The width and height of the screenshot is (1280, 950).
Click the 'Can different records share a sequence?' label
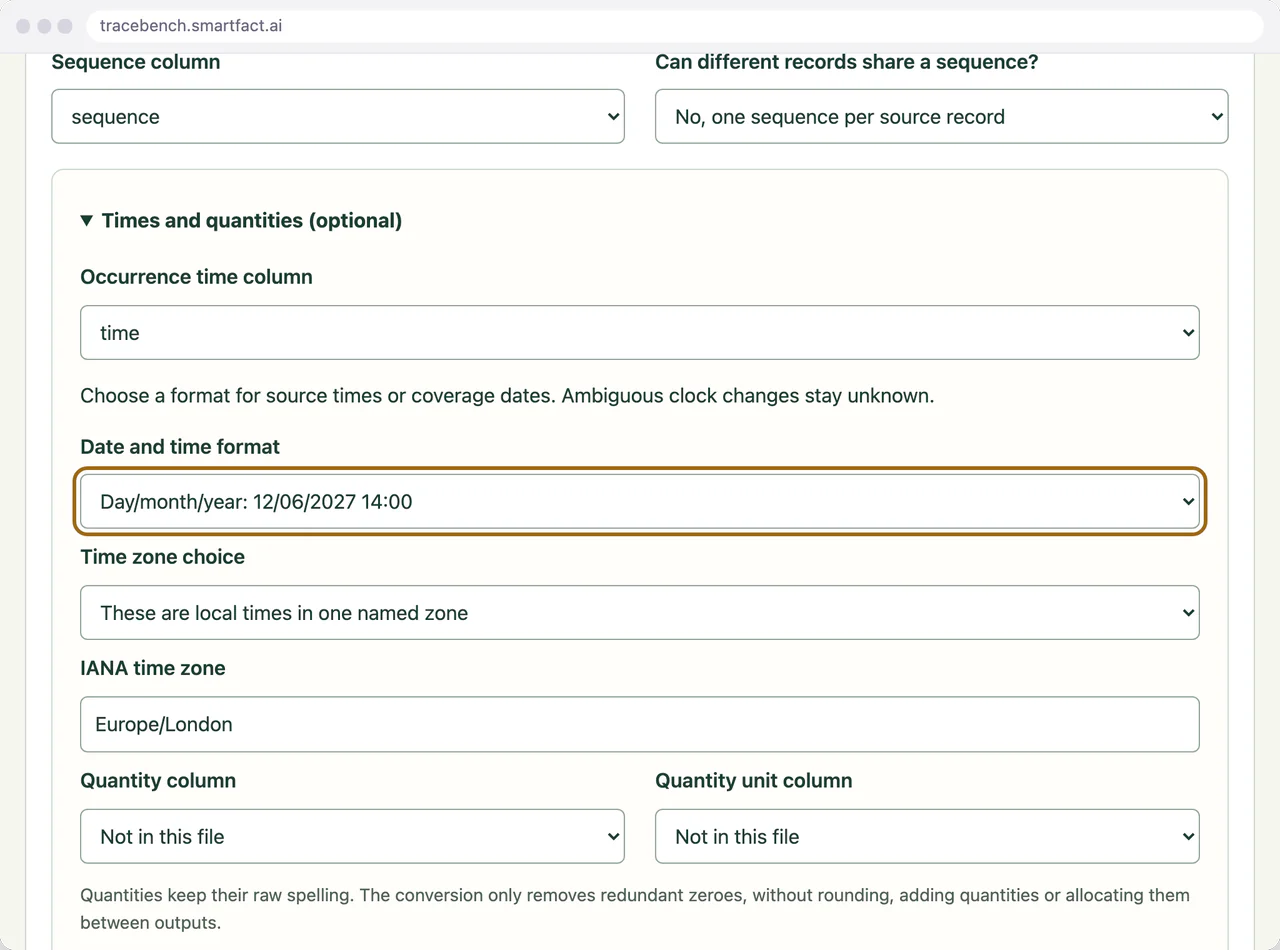pos(847,62)
